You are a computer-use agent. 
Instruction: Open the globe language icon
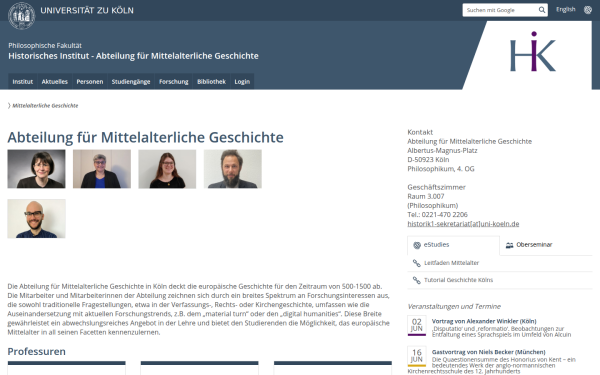click(x=588, y=10)
